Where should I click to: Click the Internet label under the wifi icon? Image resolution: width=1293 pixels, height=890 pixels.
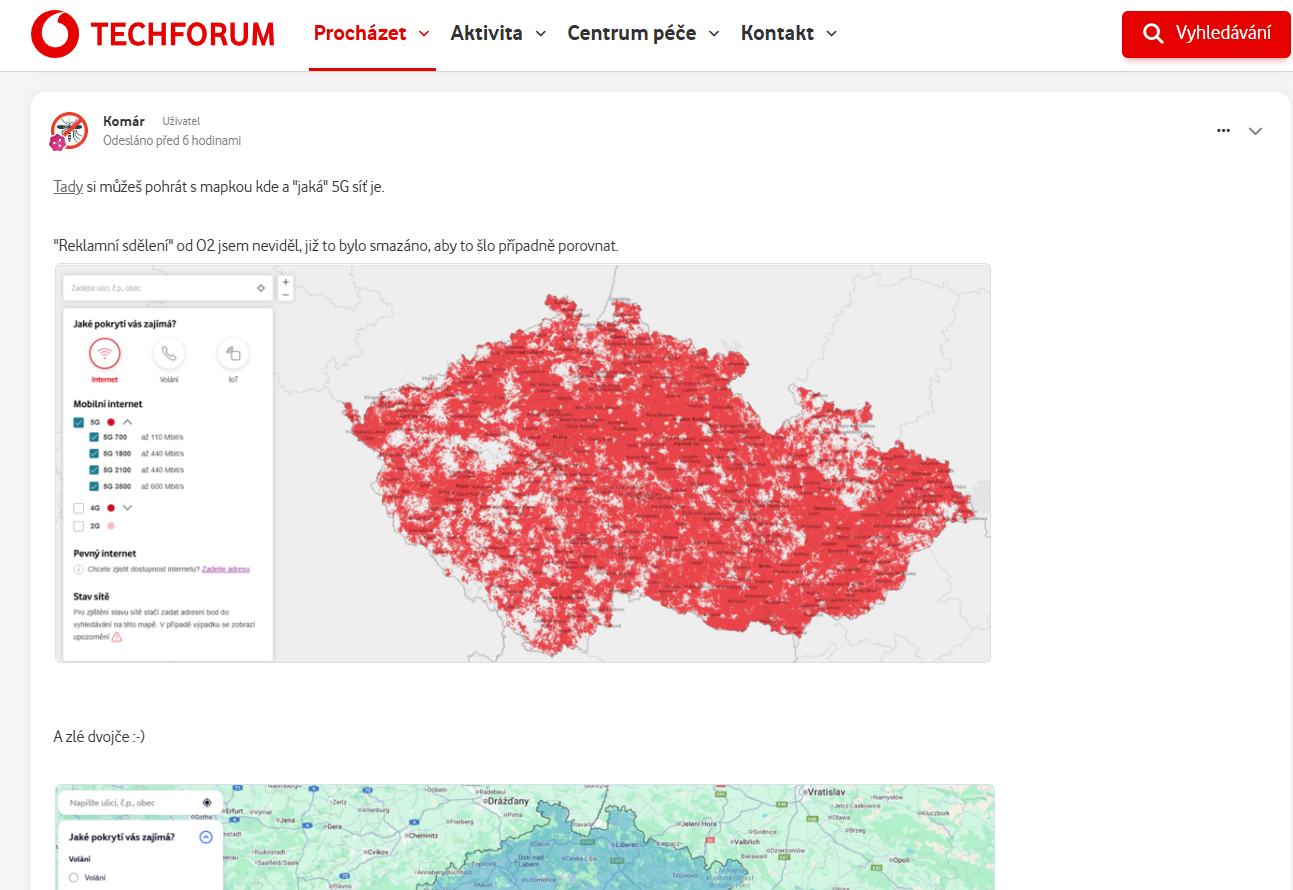104,380
